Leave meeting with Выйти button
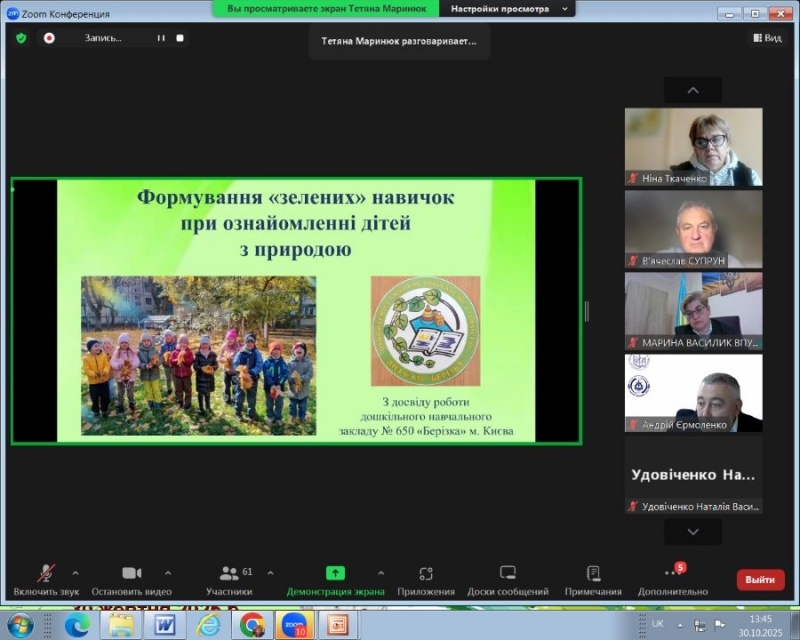 [x=760, y=579]
